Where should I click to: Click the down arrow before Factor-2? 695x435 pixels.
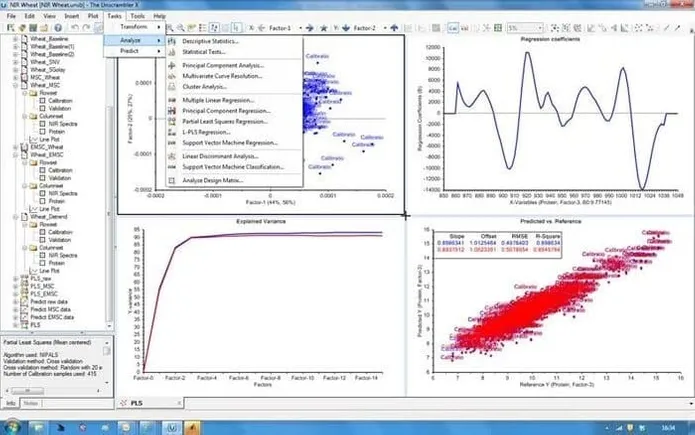pyautogui.click(x=346, y=28)
